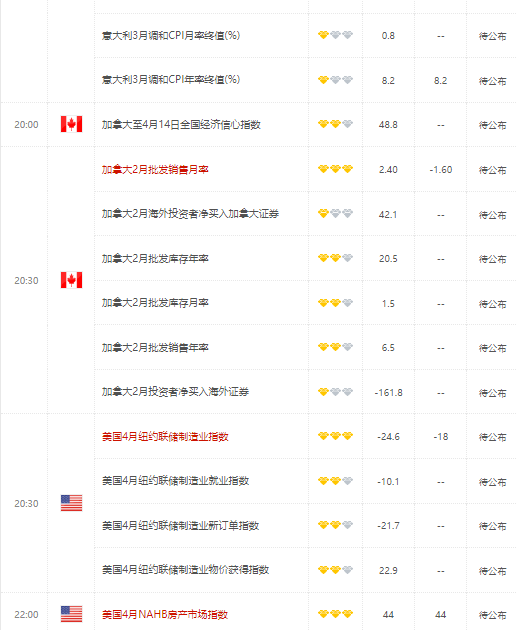Click 待公布 for 加拿大2月批发库存年率
517x630 pixels.
(492, 259)
